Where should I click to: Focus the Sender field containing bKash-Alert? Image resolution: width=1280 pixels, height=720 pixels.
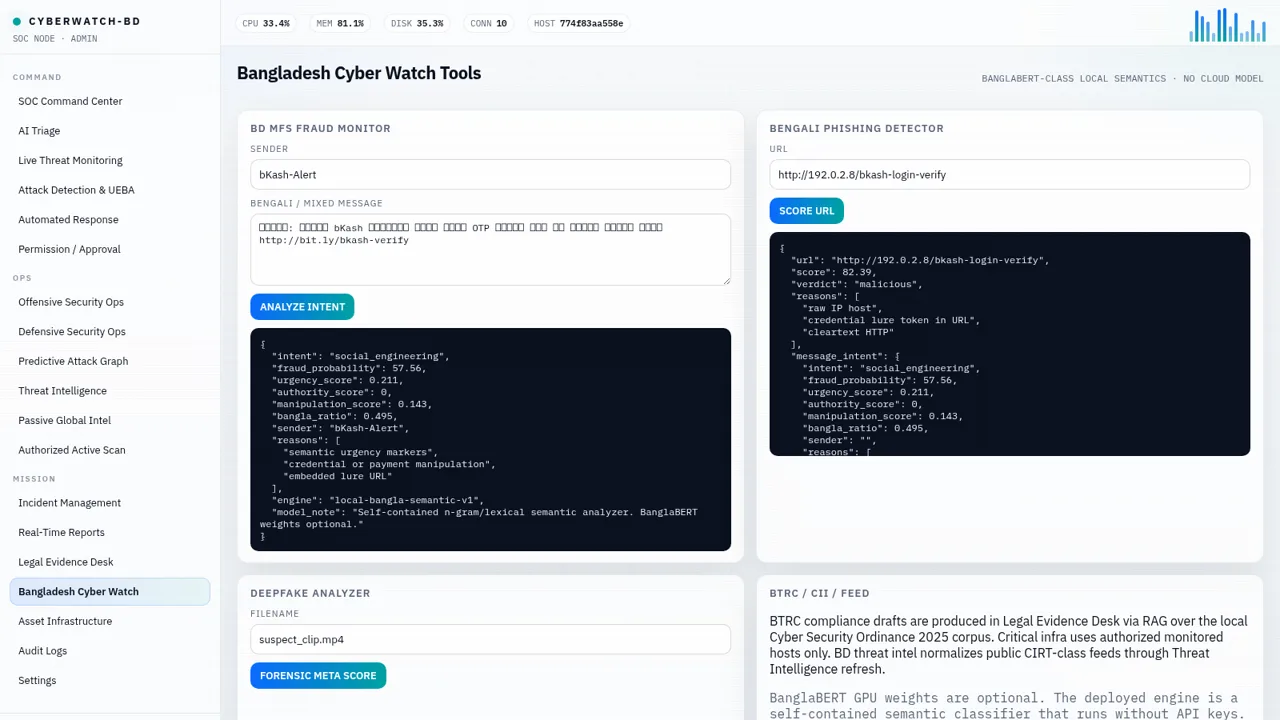(x=490, y=174)
